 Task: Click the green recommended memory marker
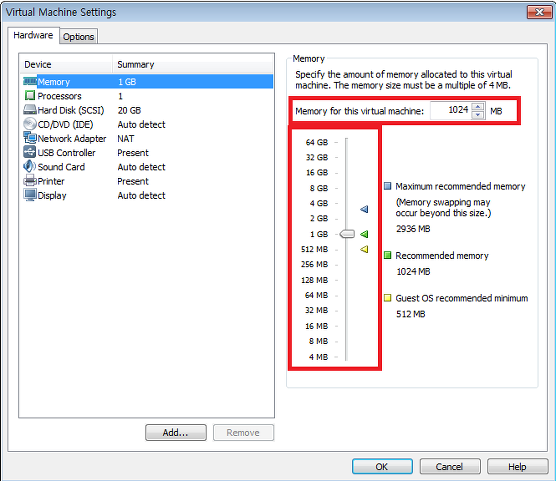click(x=364, y=234)
